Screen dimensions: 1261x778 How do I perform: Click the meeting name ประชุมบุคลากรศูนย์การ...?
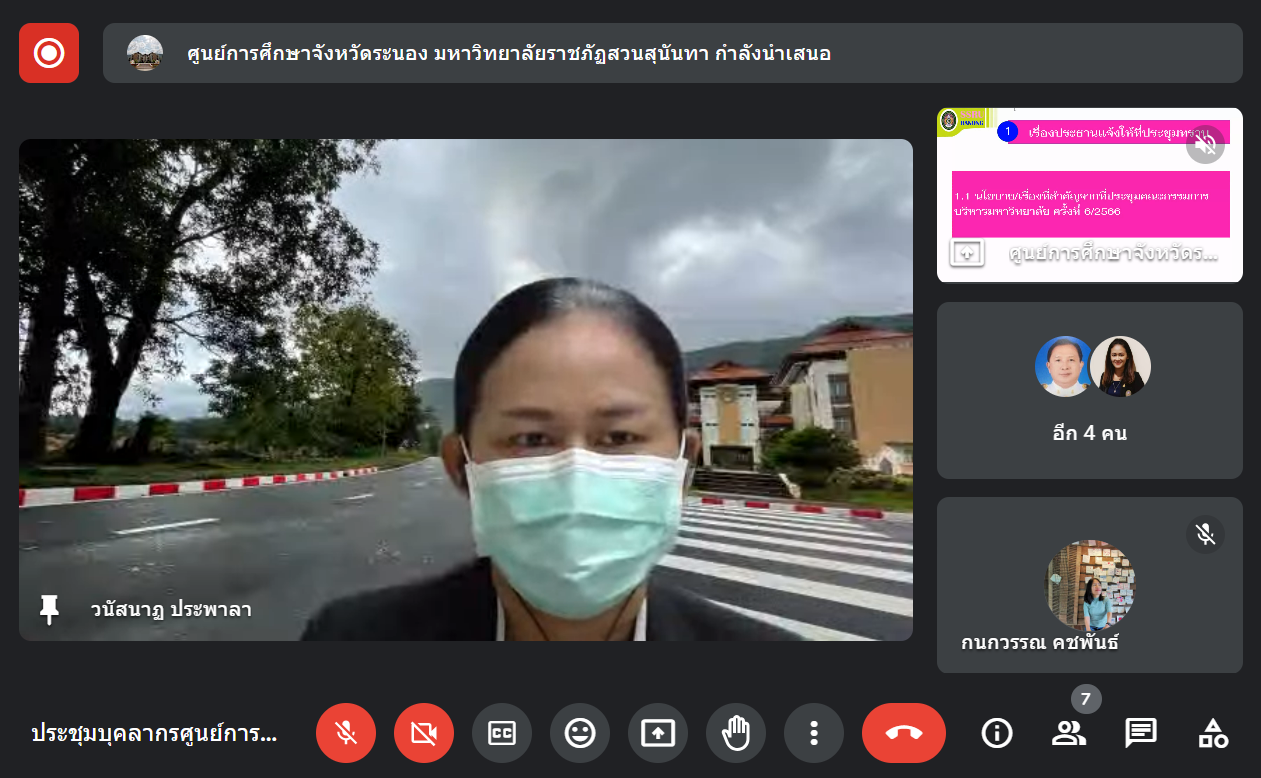(155, 734)
